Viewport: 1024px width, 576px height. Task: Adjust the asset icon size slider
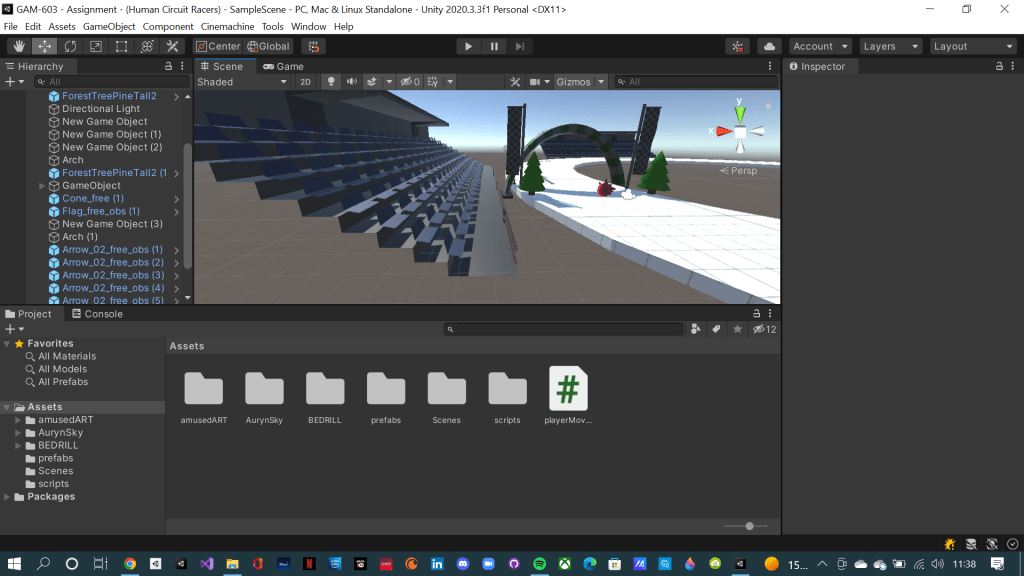click(749, 525)
